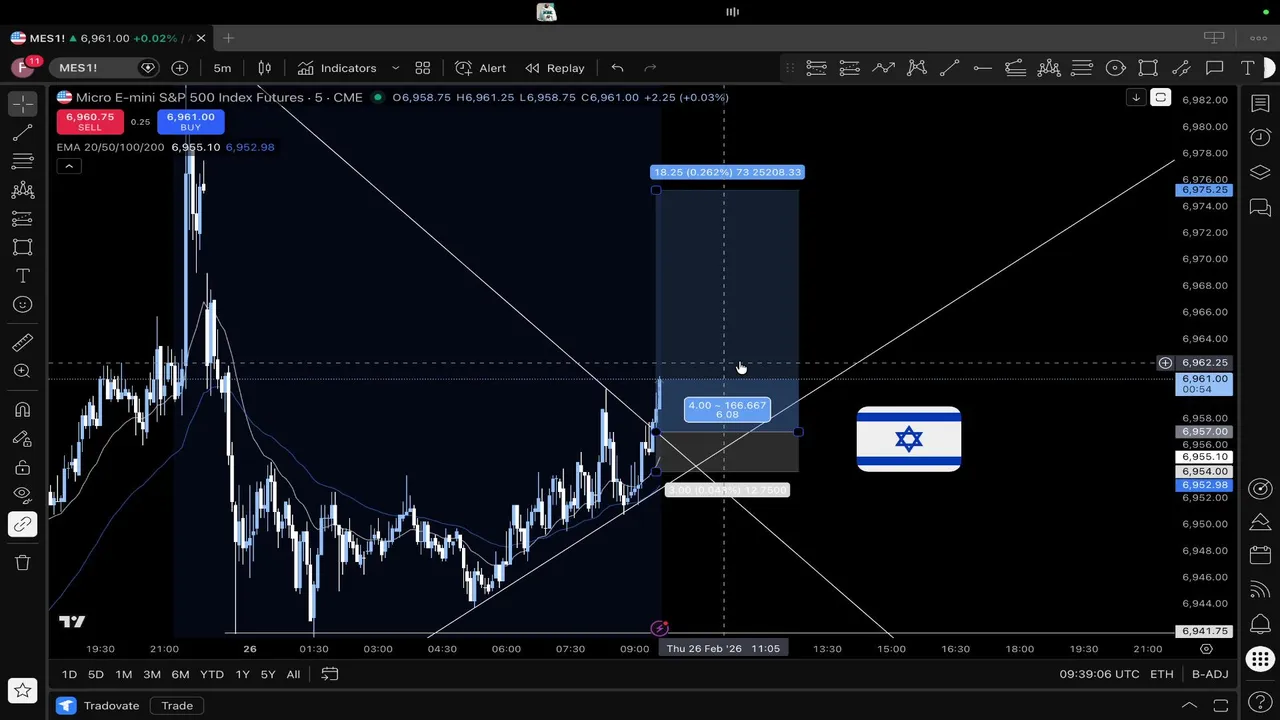Select the Crosshair cursor tool
The width and height of the screenshot is (1280, 720).
(x=23, y=104)
